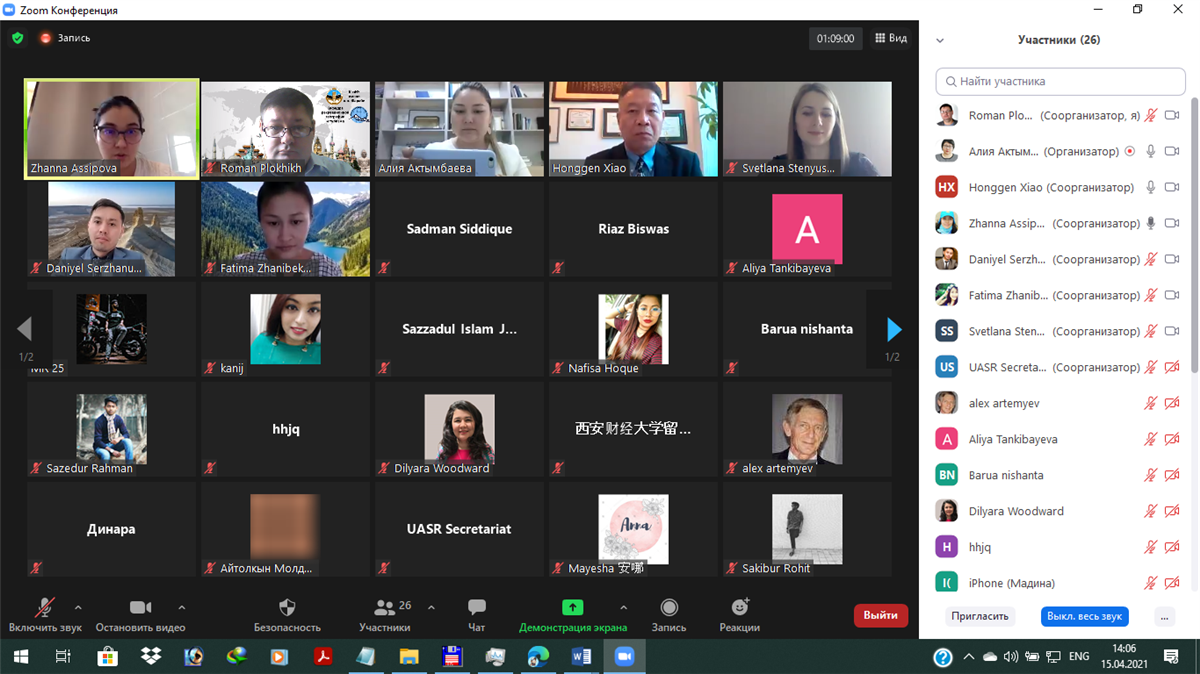Open the Chat (Чат) panel
Image resolution: width=1200 pixels, height=674 pixels.
pyautogui.click(x=477, y=608)
